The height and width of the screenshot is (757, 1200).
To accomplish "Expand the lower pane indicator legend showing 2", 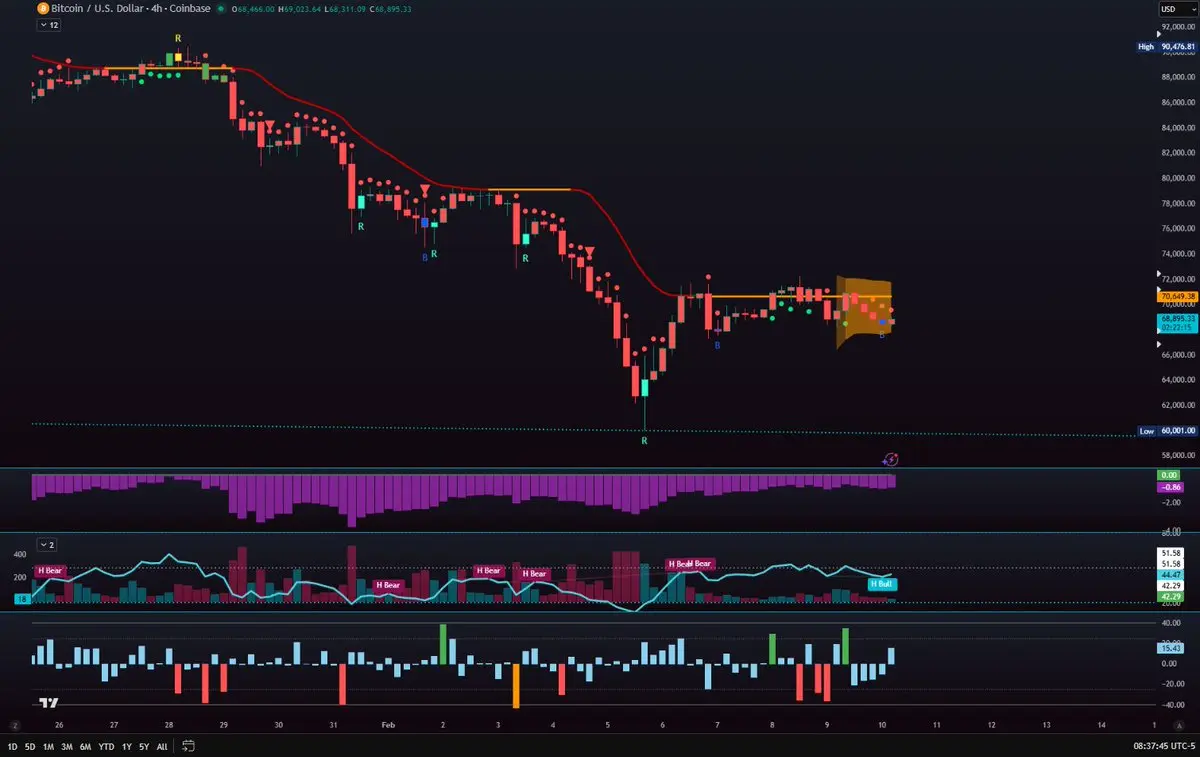I will point(46,544).
